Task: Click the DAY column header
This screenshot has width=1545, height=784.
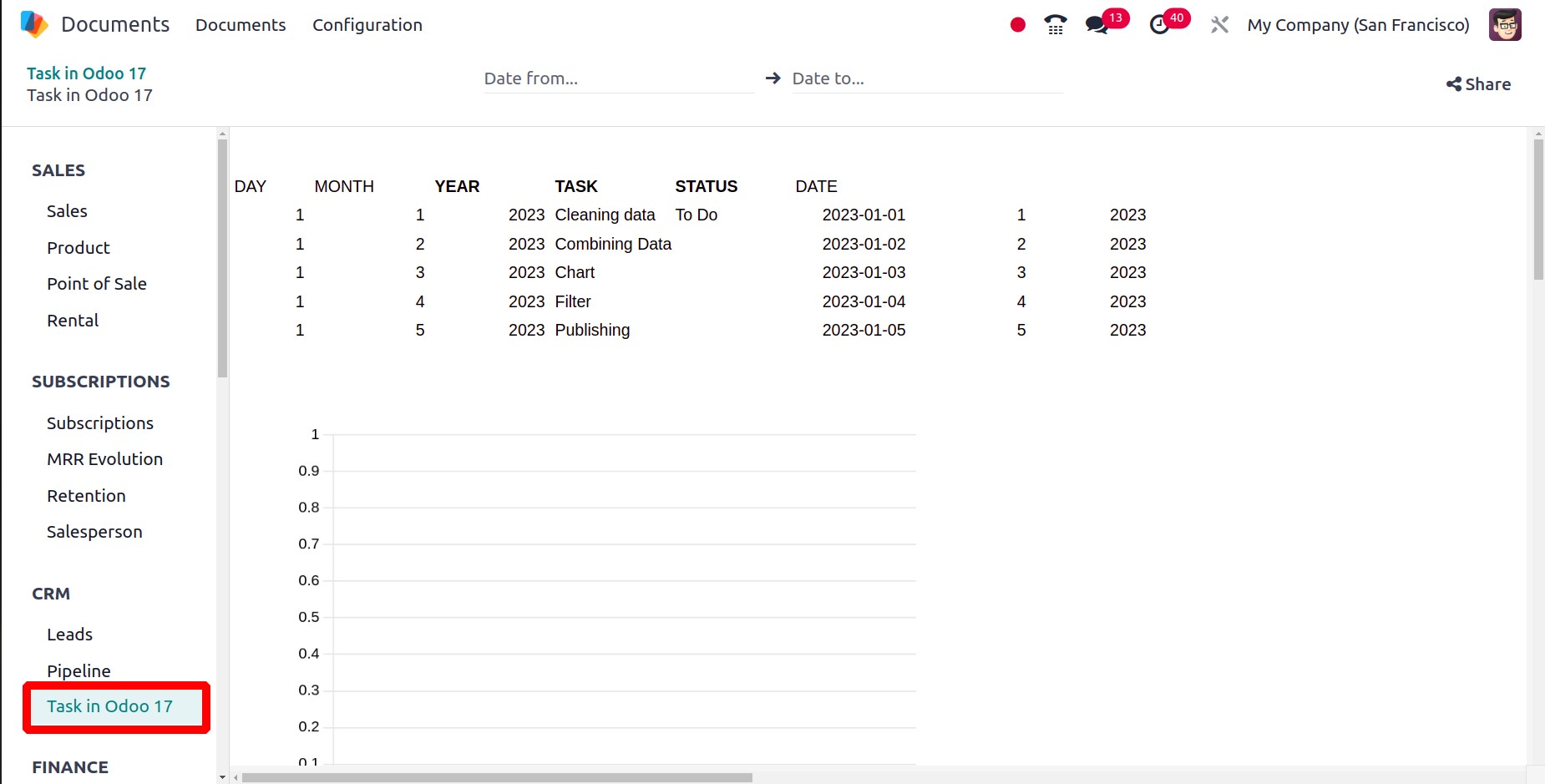Action: (251, 186)
